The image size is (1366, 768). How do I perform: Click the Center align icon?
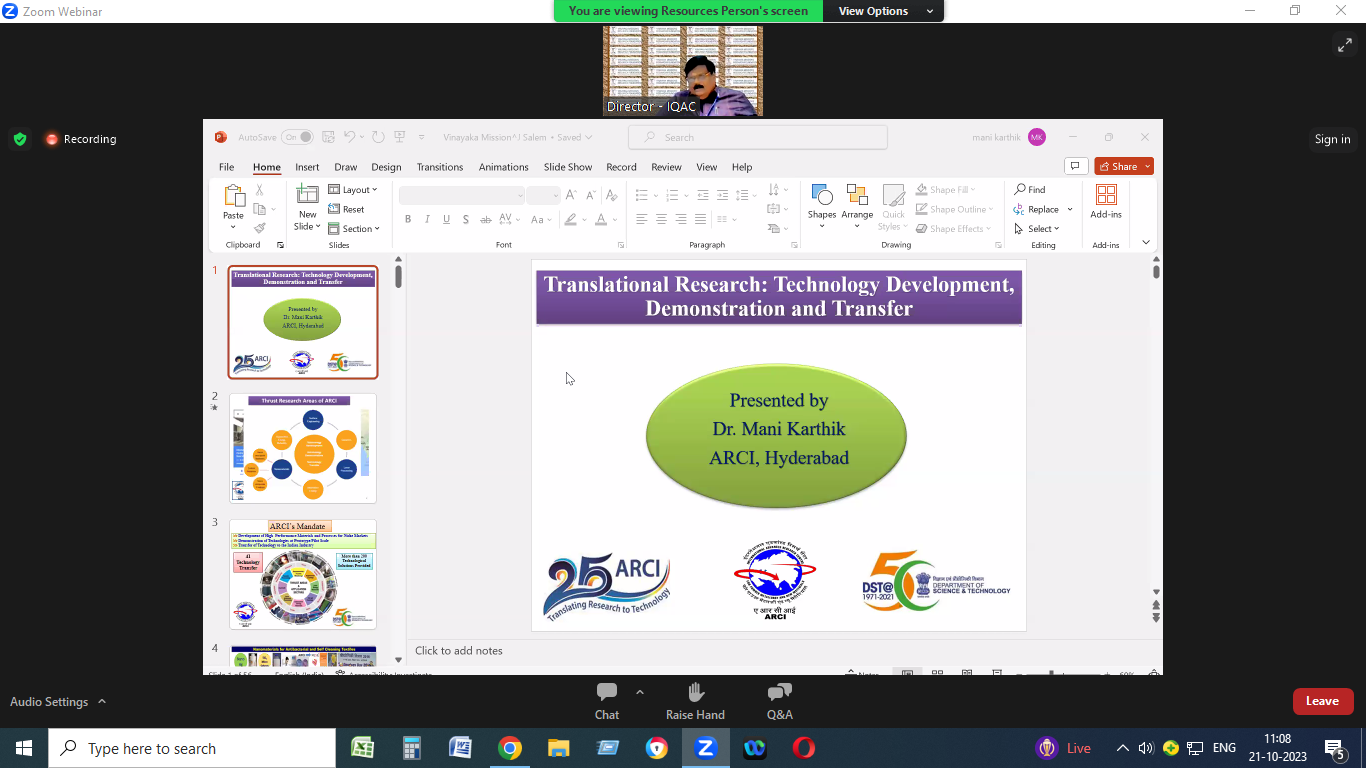661,219
